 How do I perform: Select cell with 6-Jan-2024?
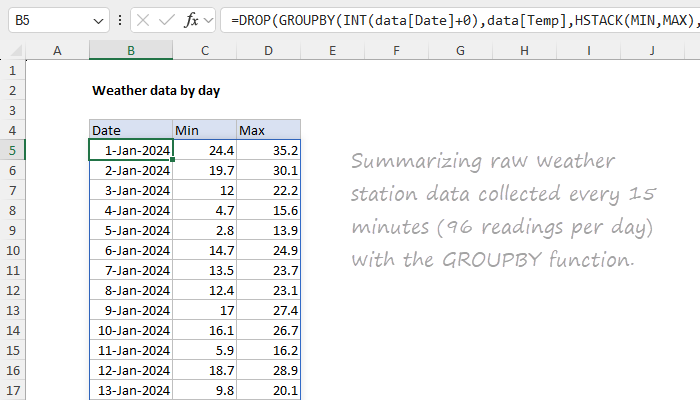131,250
